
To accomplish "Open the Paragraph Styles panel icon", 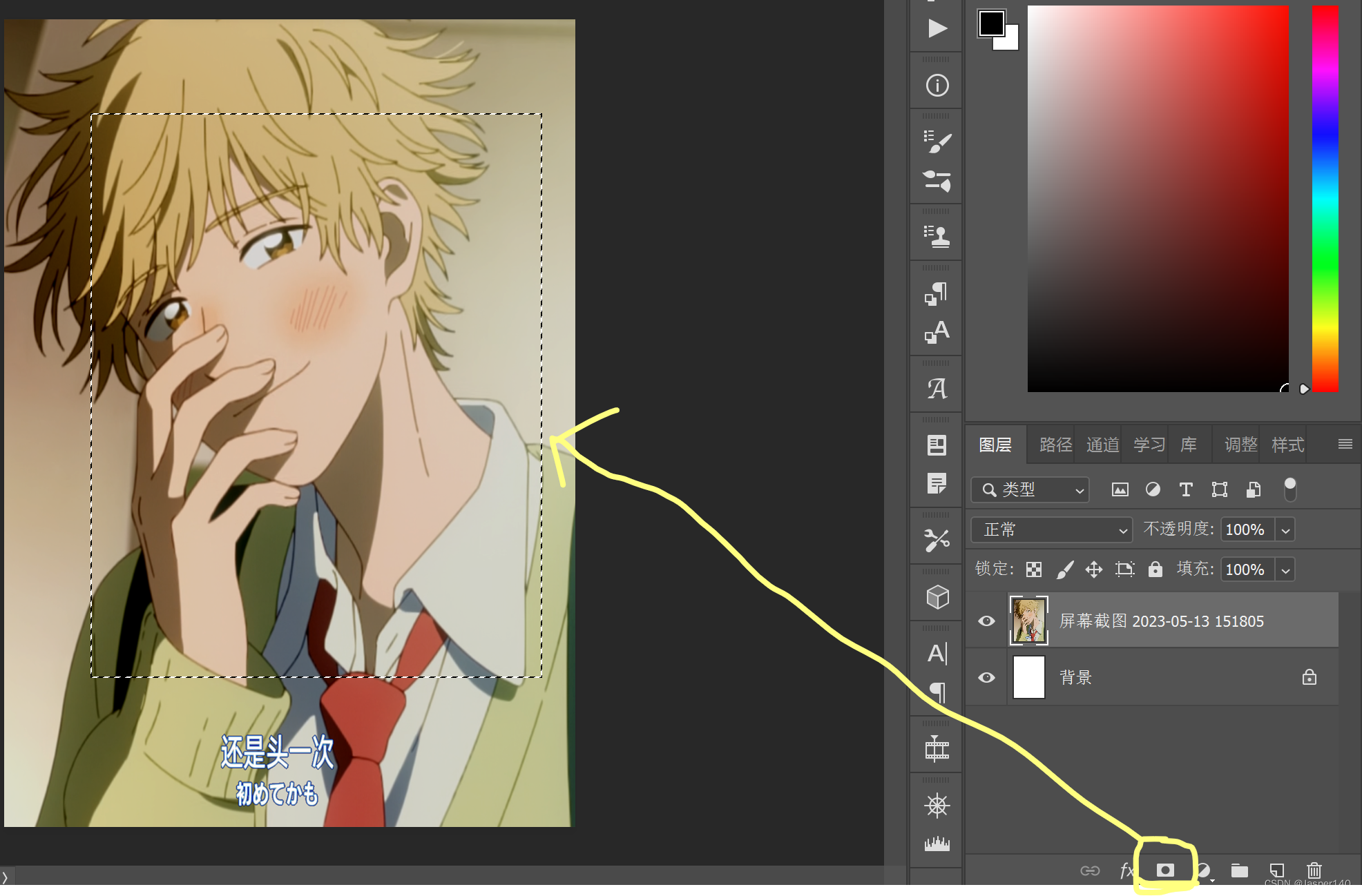I will point(937,293).
